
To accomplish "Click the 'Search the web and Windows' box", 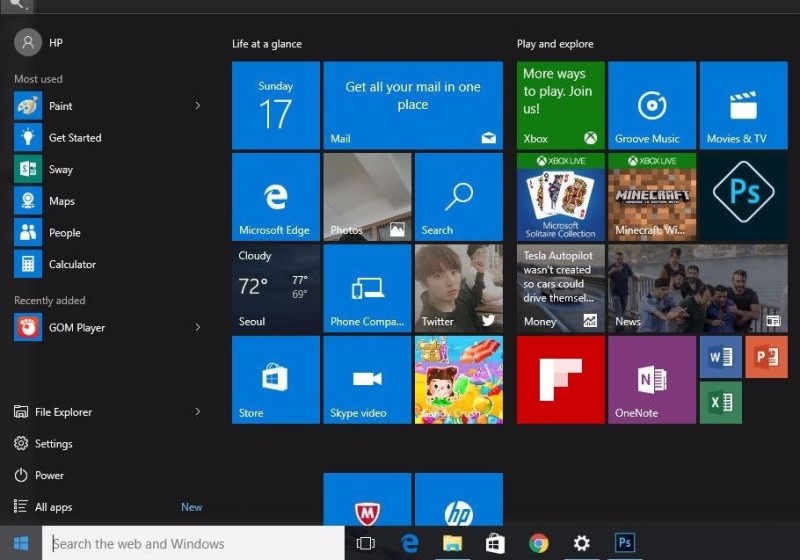I will tap(193, 543).
